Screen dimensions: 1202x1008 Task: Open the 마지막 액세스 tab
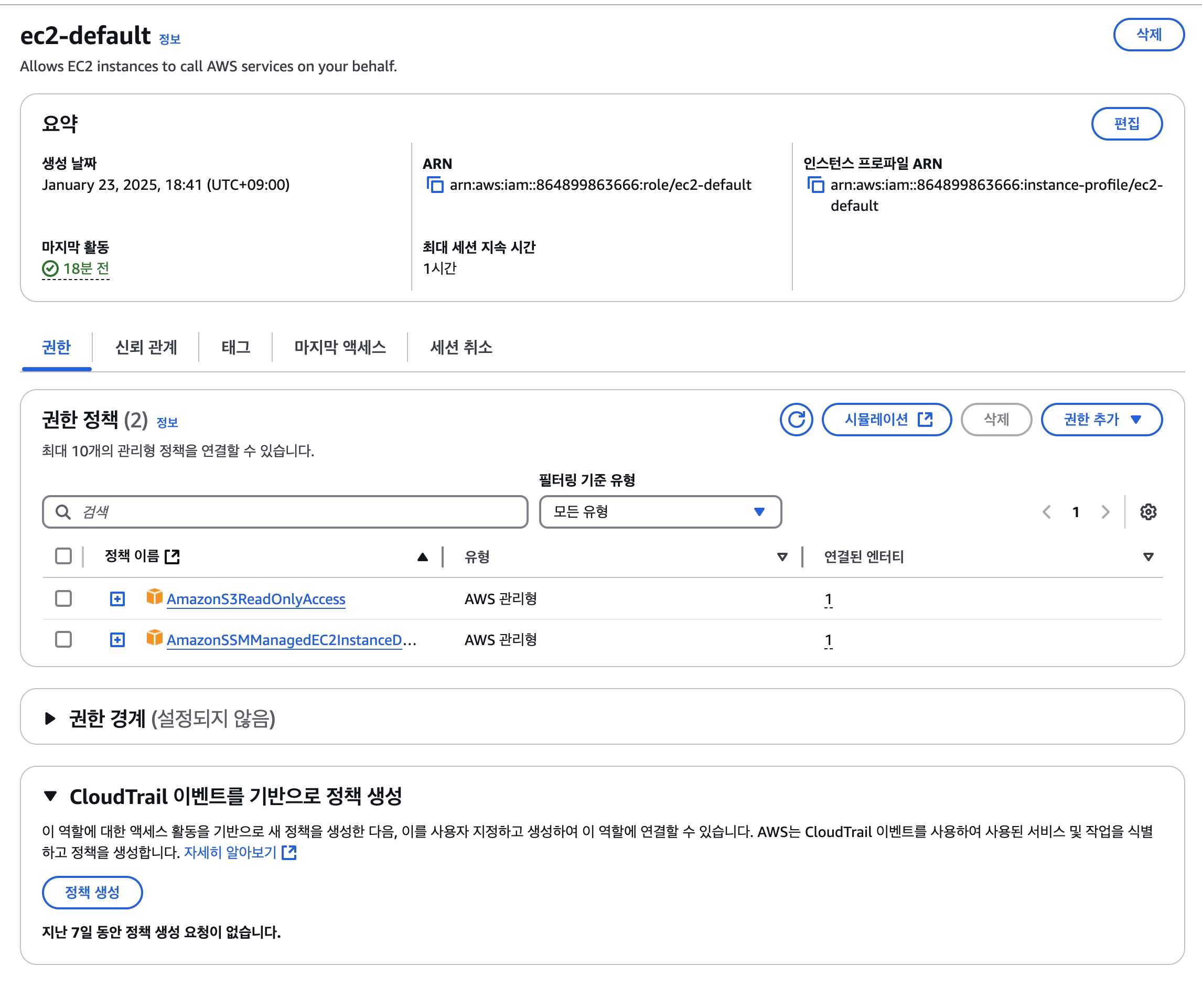[x=340, y=347]
